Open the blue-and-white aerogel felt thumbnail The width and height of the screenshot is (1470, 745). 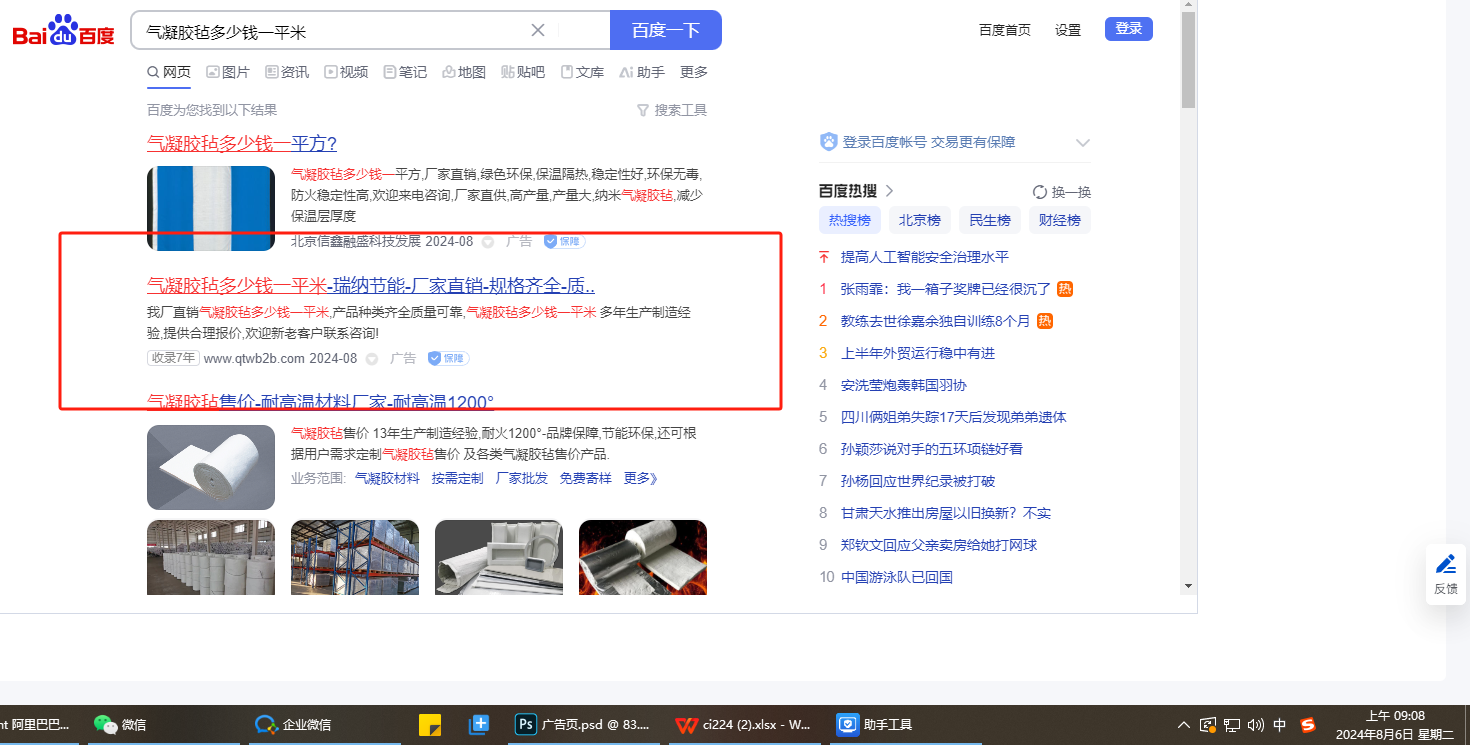tap(211, 208)
